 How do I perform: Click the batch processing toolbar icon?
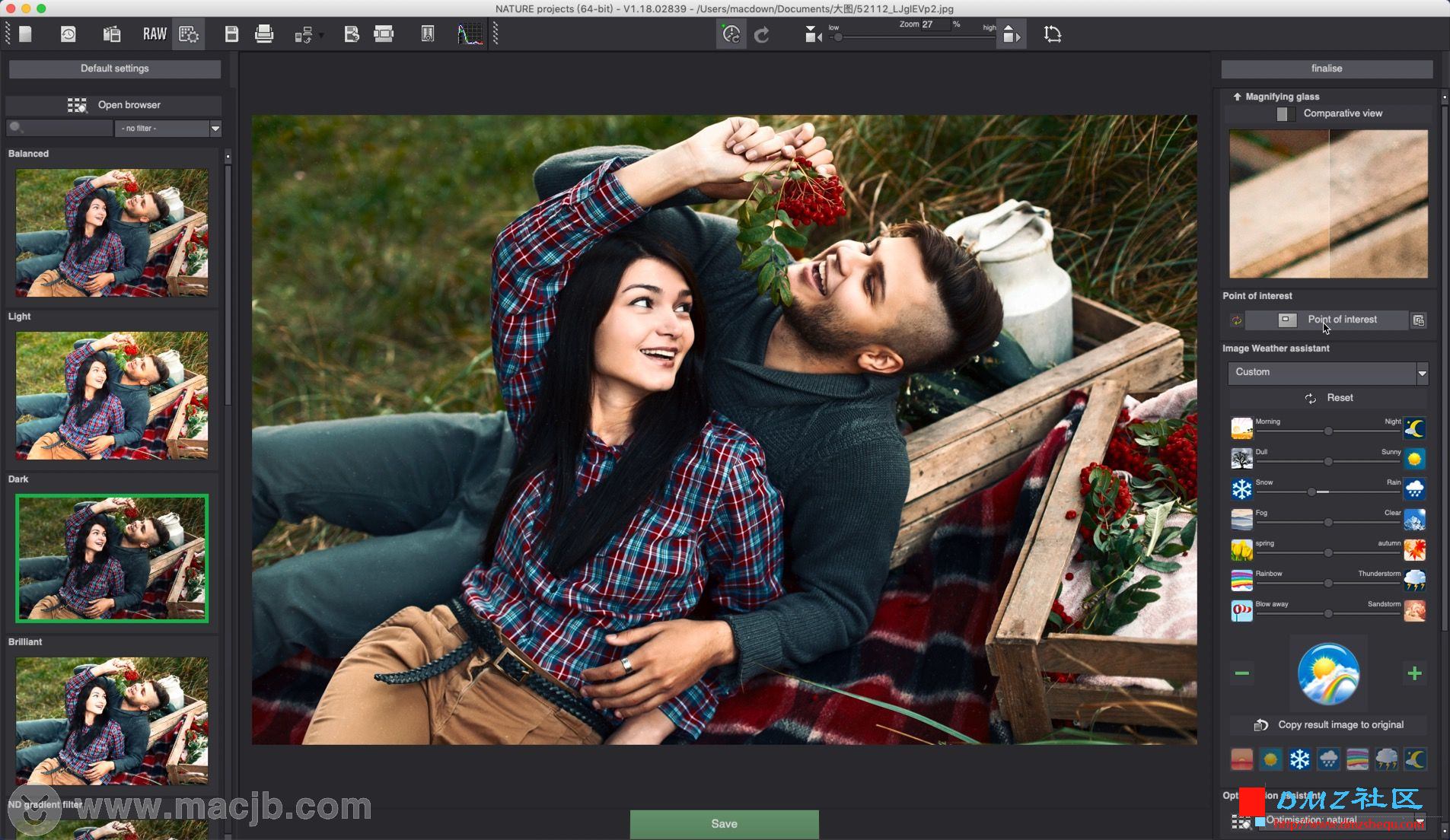[x=304, y=34]
